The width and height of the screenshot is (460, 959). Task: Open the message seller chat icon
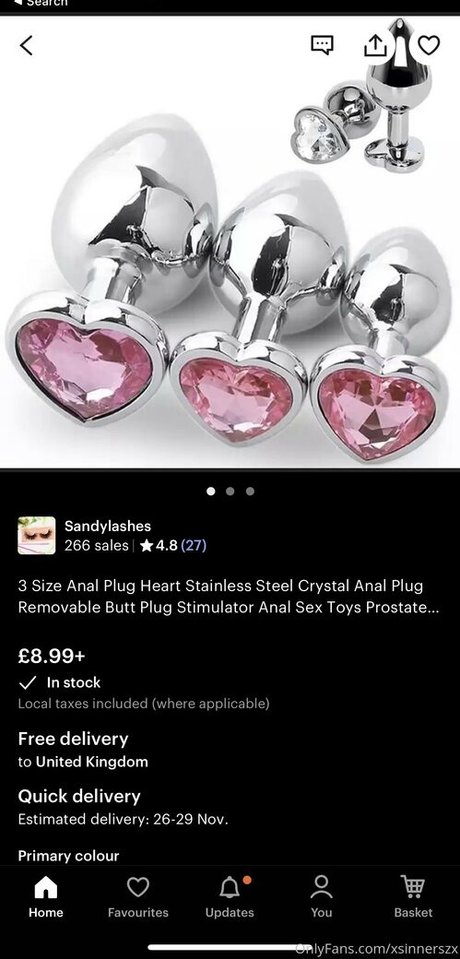pos(322,45)
